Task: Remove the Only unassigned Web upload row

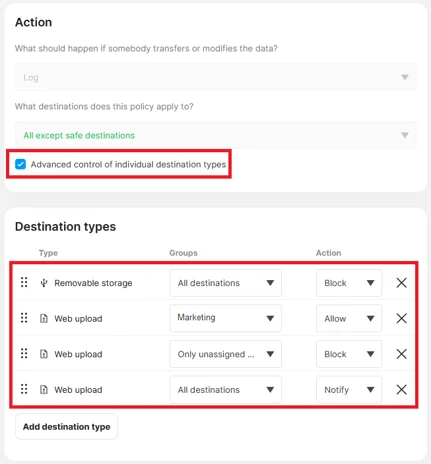Action: pyautogui.click(x=401, y=354)
